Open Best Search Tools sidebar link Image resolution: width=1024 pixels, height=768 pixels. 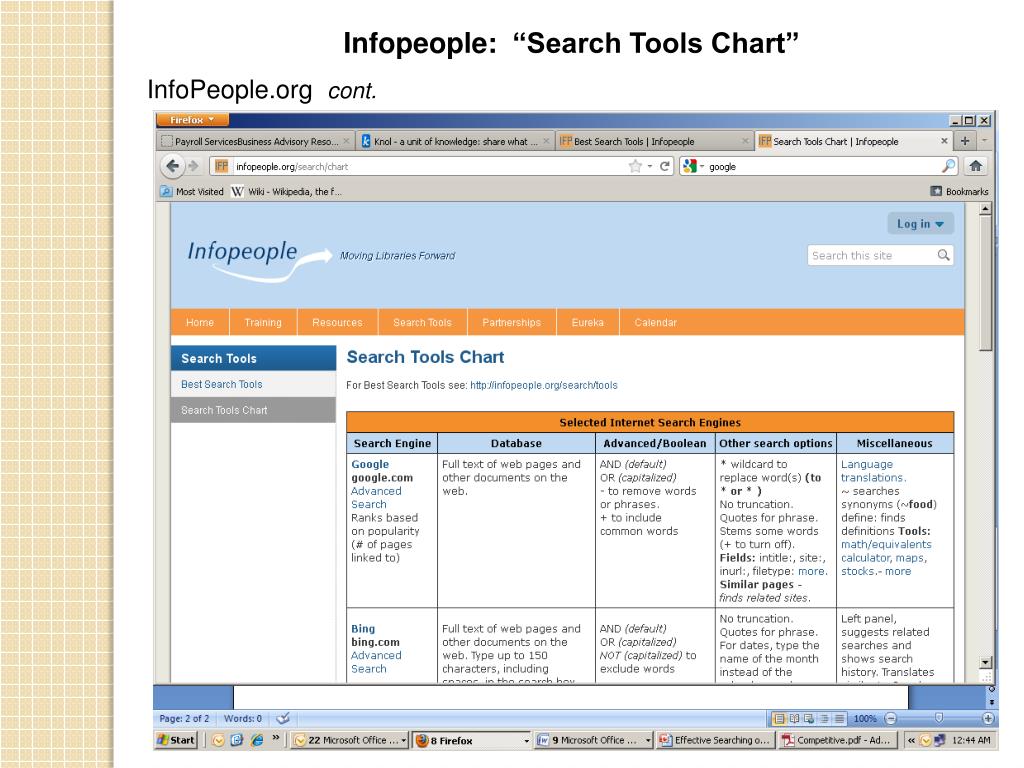(221, 384)
